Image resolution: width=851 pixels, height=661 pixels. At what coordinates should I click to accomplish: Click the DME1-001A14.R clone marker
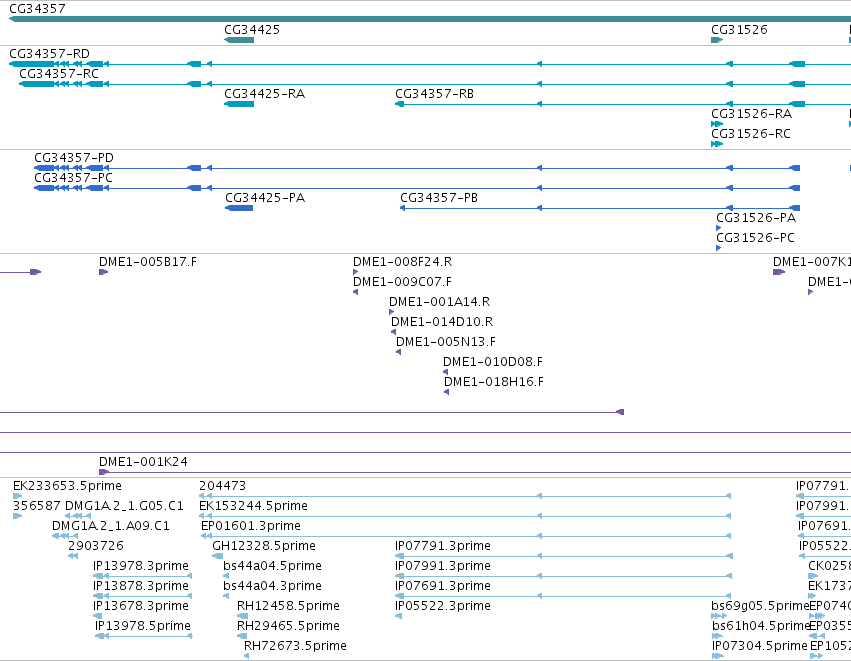point(391,312)
